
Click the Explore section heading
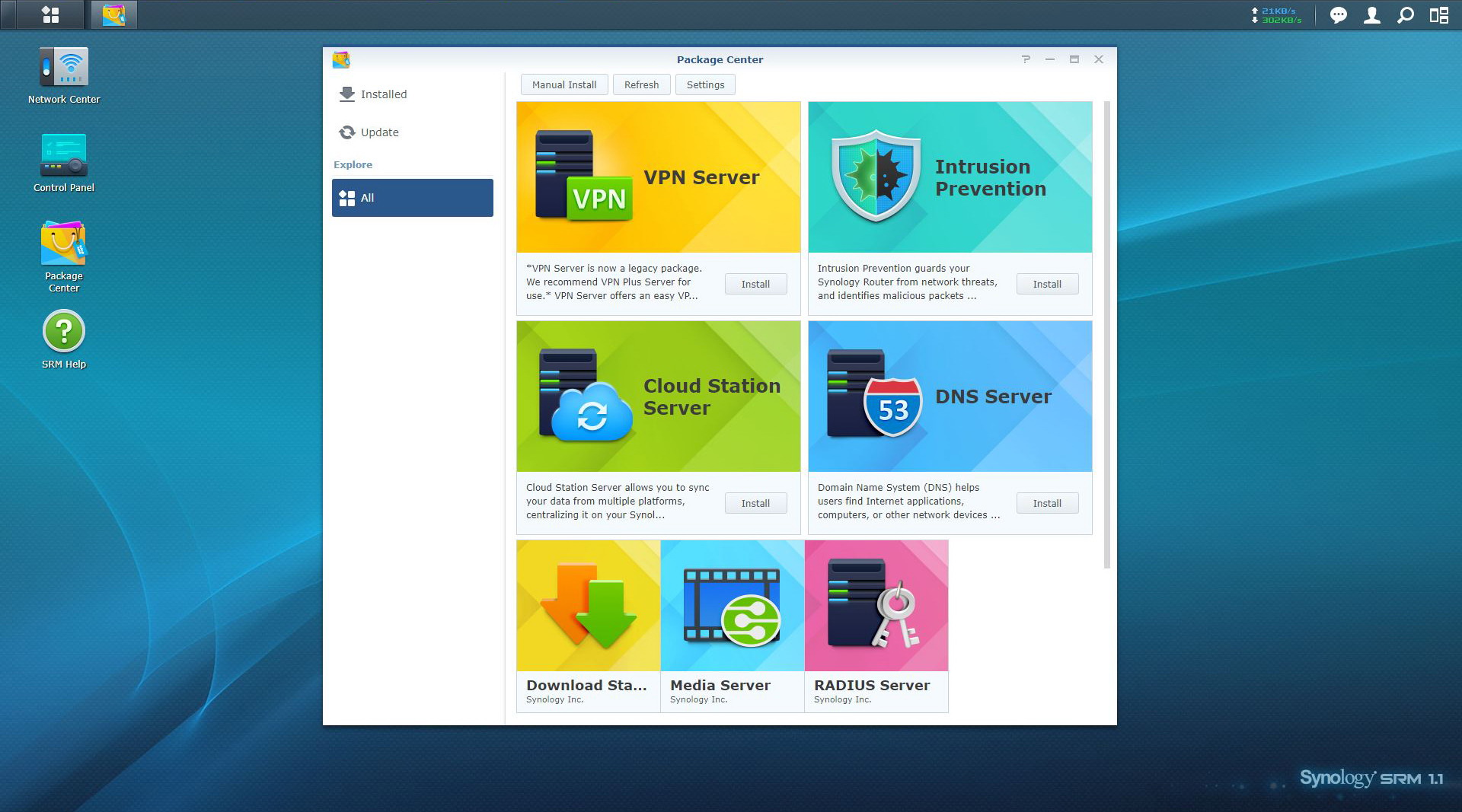pyautogui.click(x=353, y=164)
